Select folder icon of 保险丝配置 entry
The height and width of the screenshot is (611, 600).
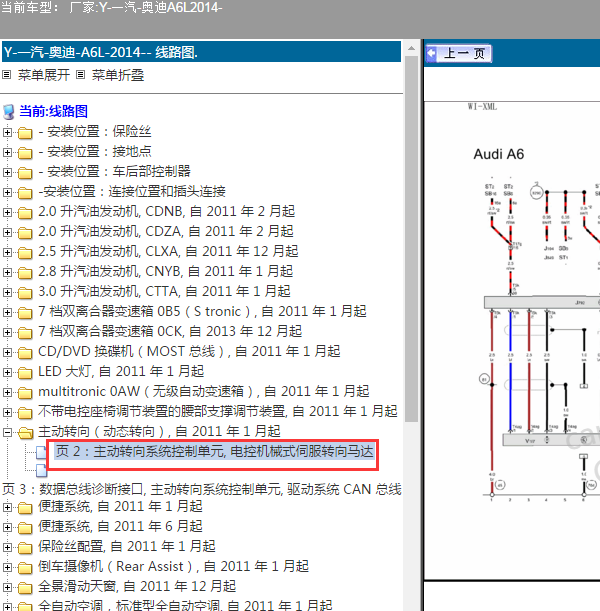click(x=25, y=548)
